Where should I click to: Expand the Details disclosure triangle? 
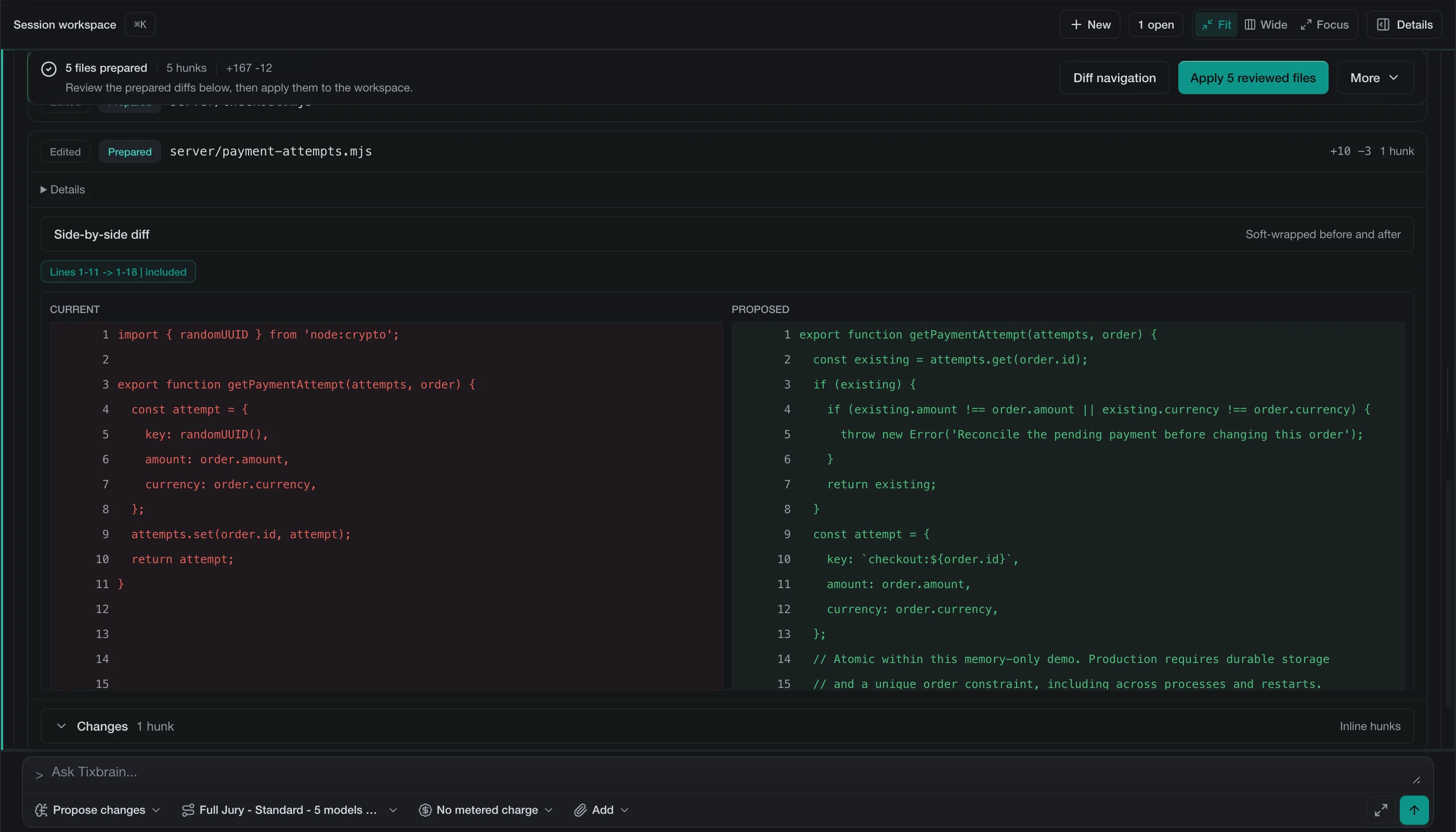click(44, 190)
